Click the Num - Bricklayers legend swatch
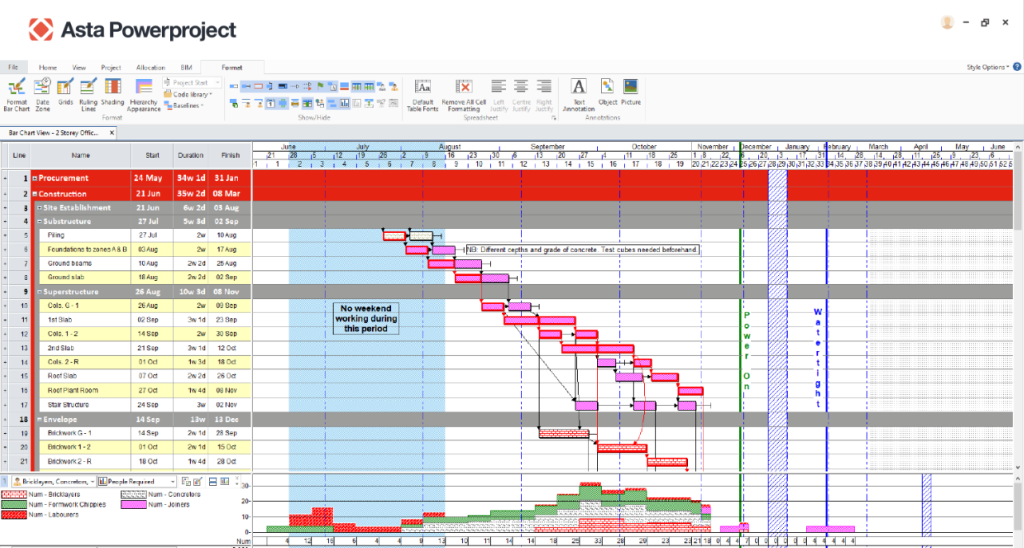 13,494
